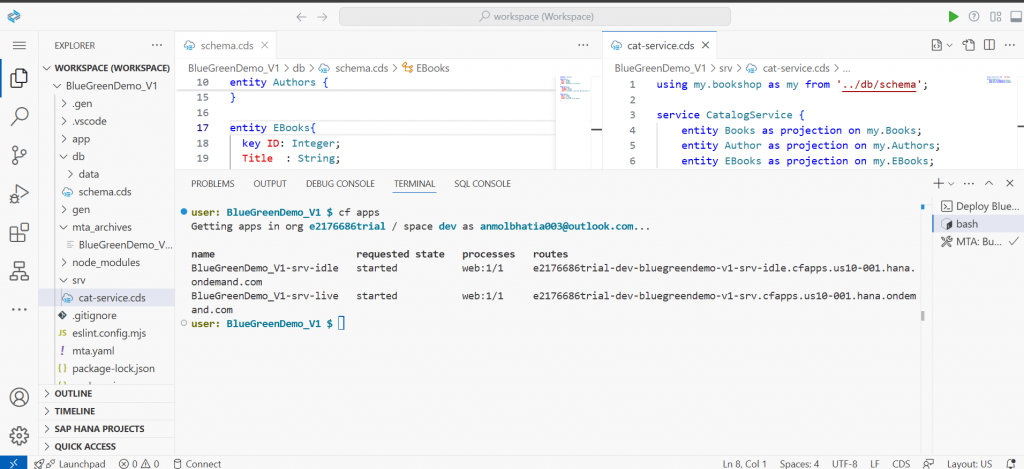Open the Storyboard hierarchy icon in activity bar
Viewport: 1024px width, 469px height.
(20, 271)
